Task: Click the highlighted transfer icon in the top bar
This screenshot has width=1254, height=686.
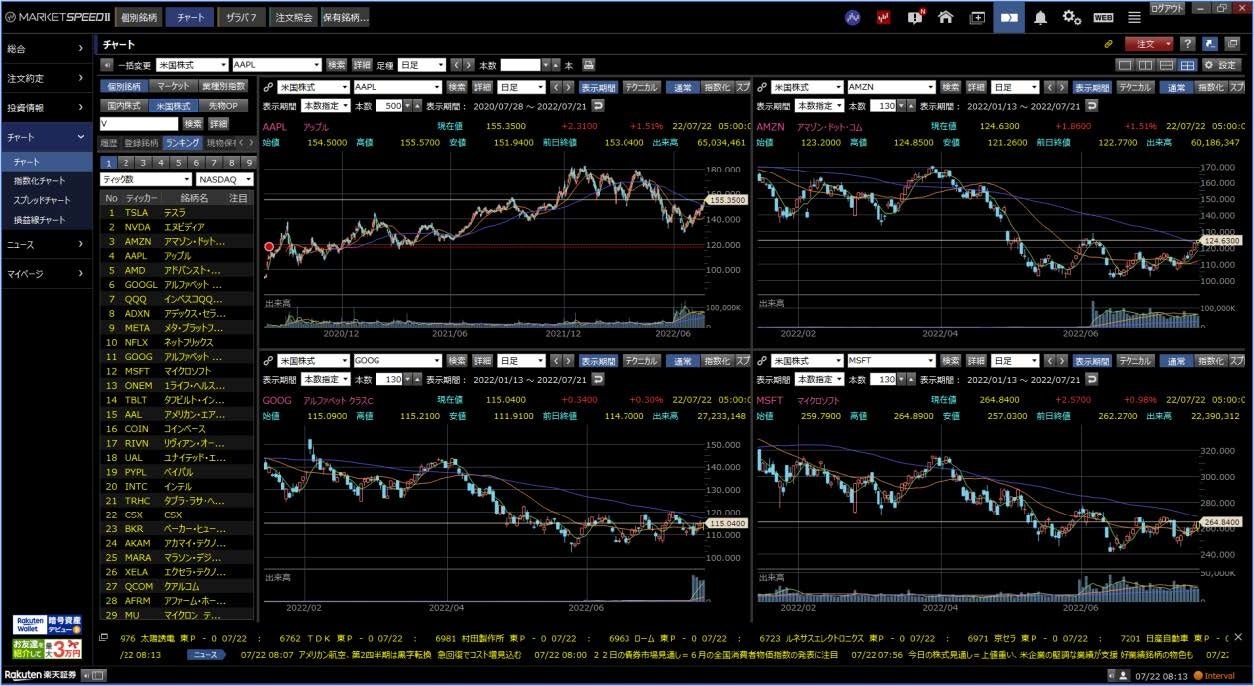Action: point(1009,17)
